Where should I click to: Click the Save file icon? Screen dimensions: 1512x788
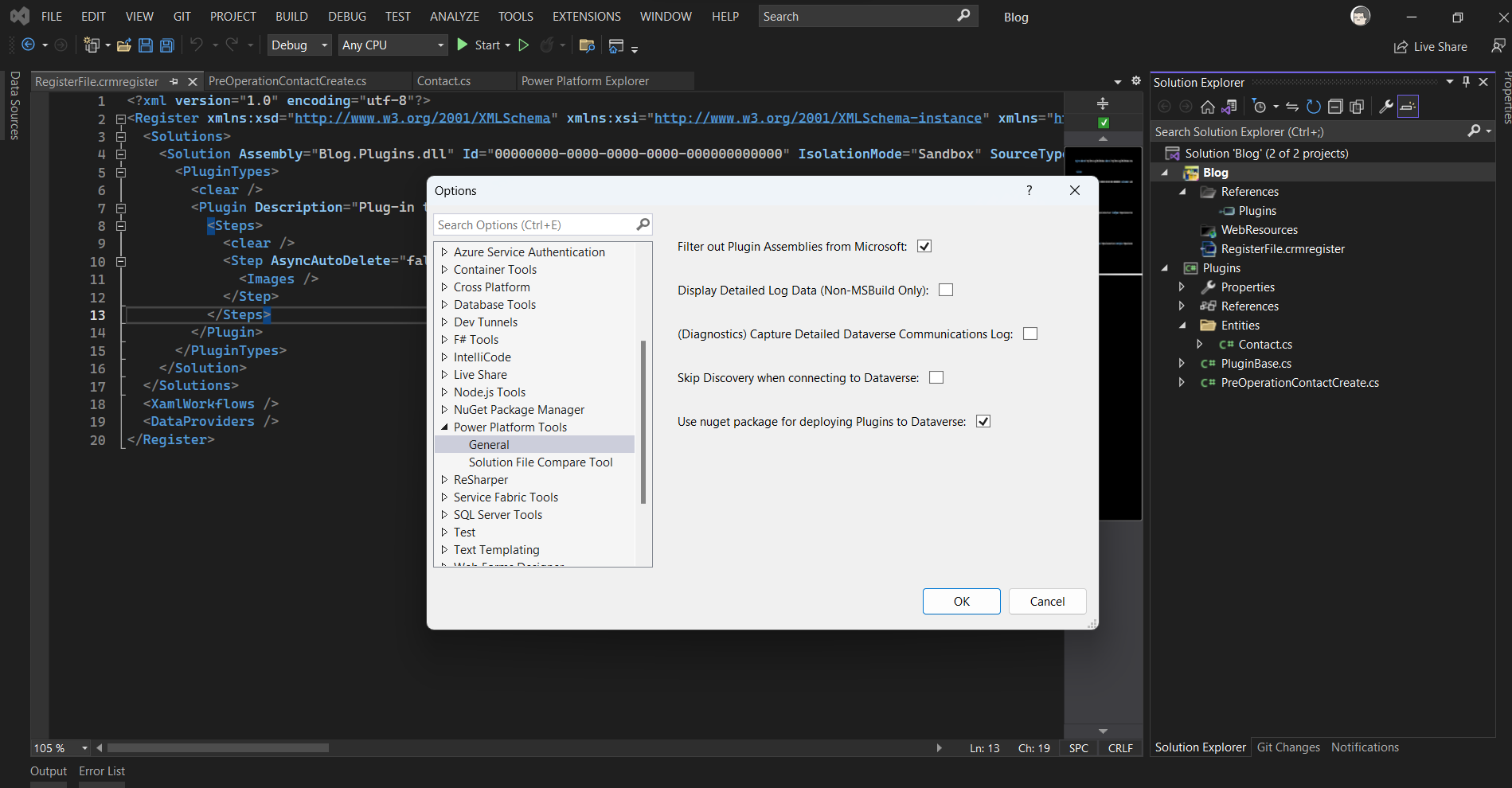[146, 45]
